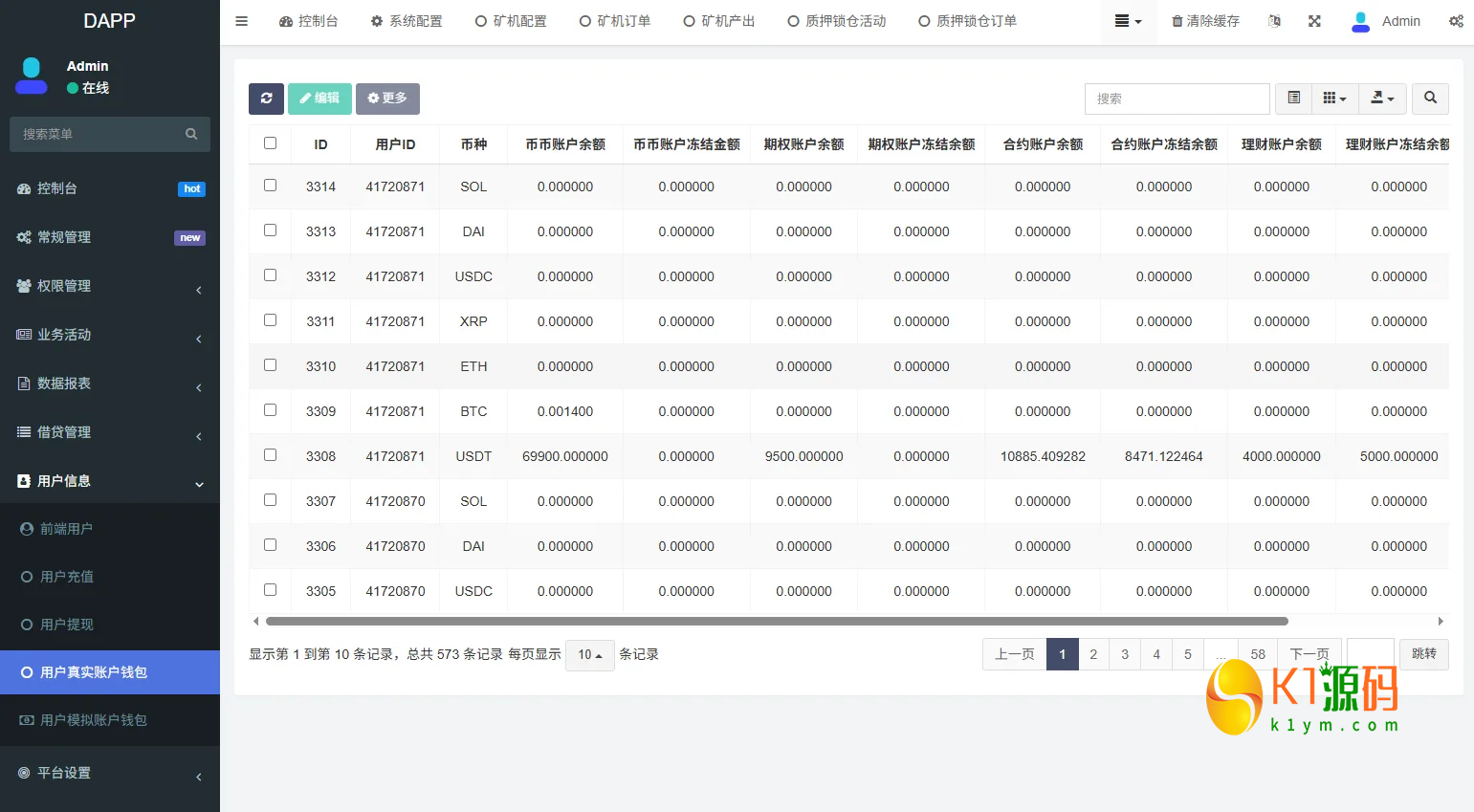Open 用户提现 submenu item
The height and width of the screenshot is (812, 1474).
pyautogui.click(x=110, y=625)
